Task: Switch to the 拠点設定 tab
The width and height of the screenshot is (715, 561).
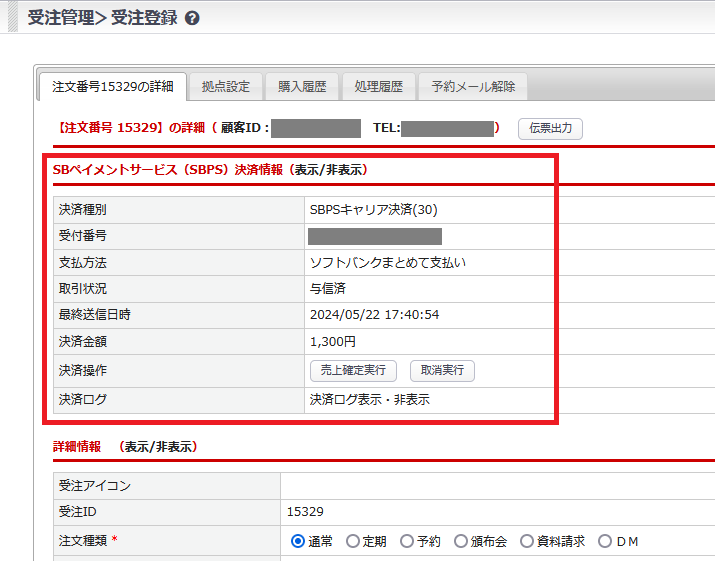Action: click(x=226, y=86)
